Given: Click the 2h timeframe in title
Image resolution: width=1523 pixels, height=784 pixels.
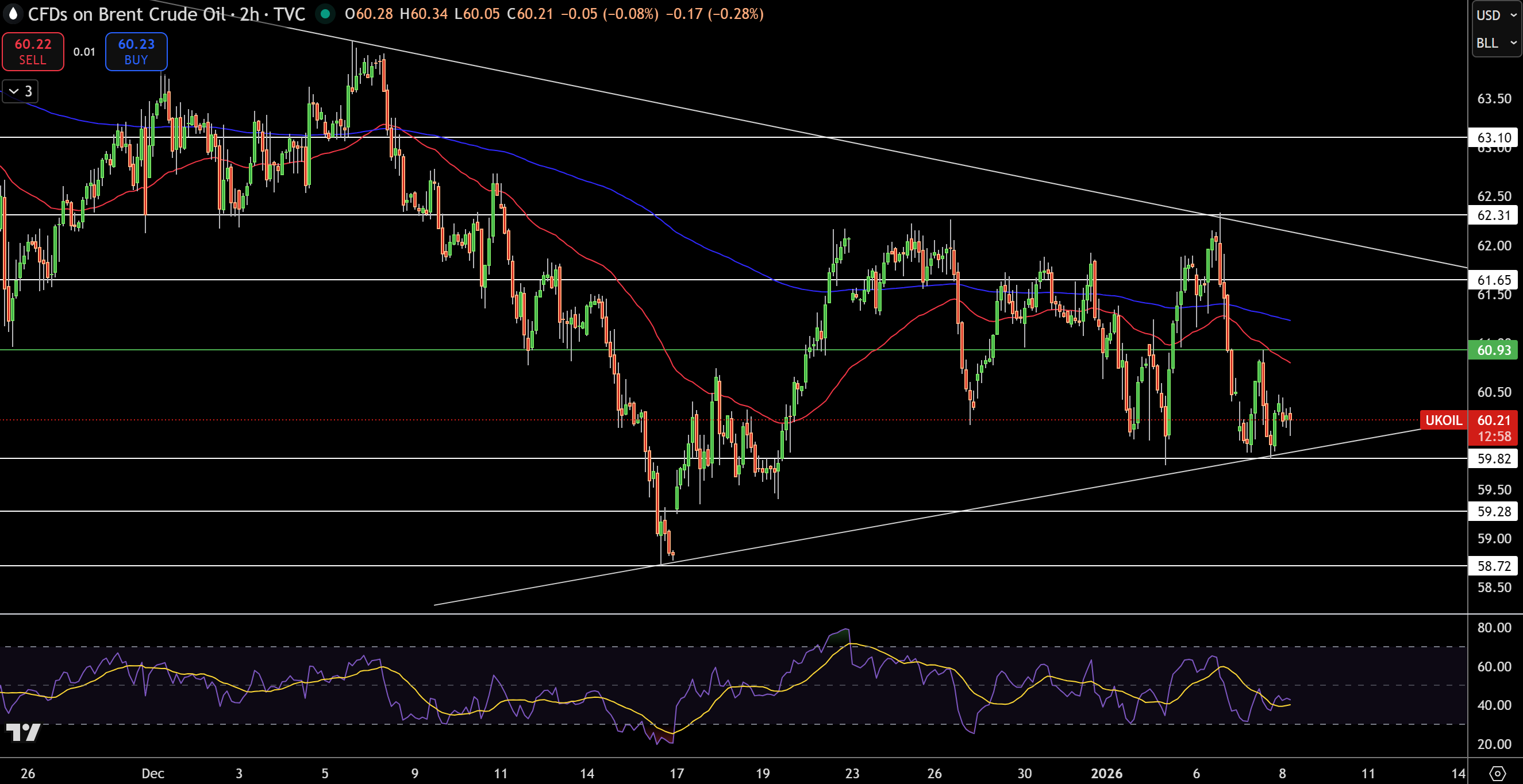Looking at the screenshot, I should 249,14.
